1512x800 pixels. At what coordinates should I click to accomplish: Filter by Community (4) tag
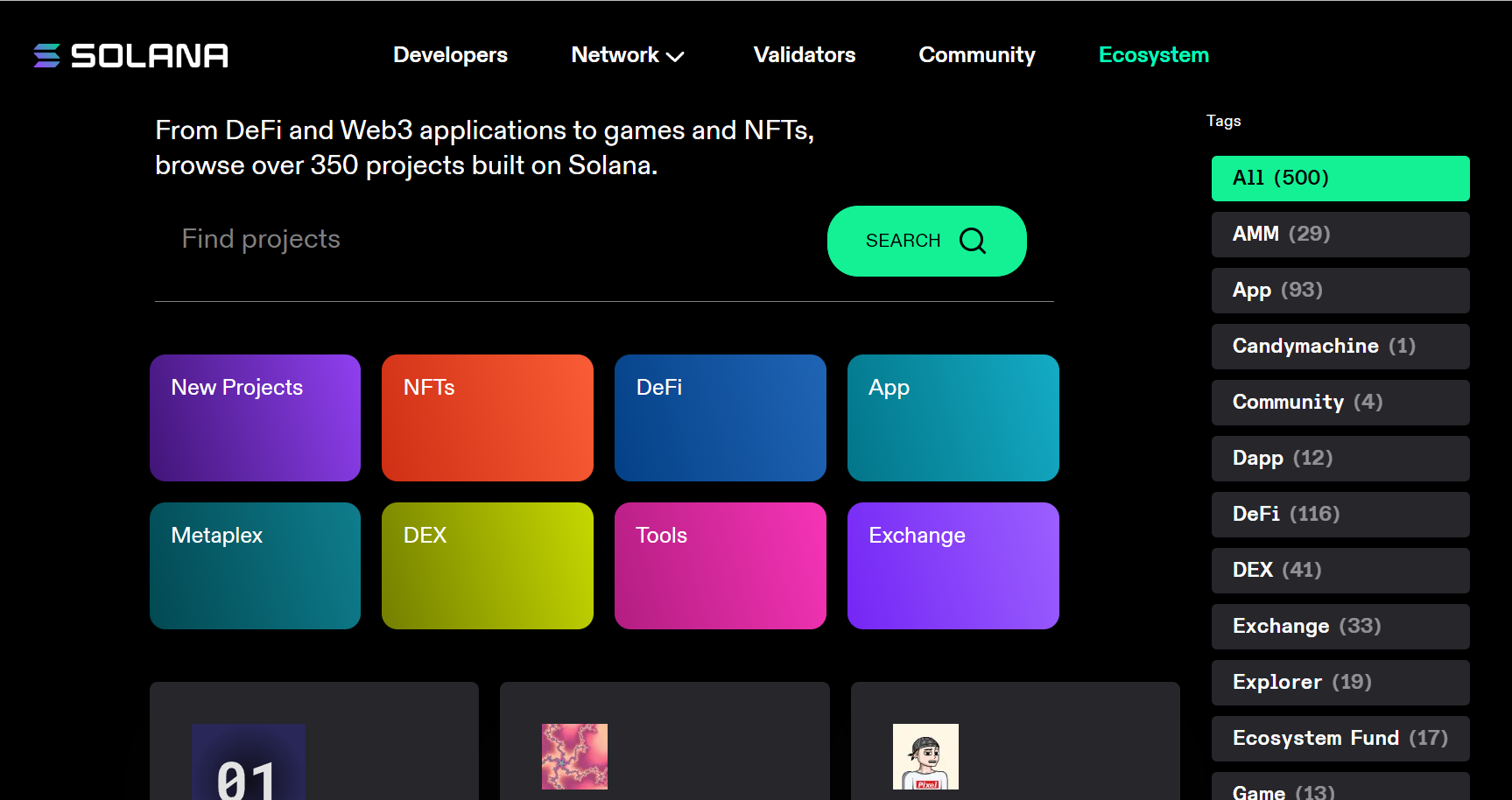[x=1340, y=403]
